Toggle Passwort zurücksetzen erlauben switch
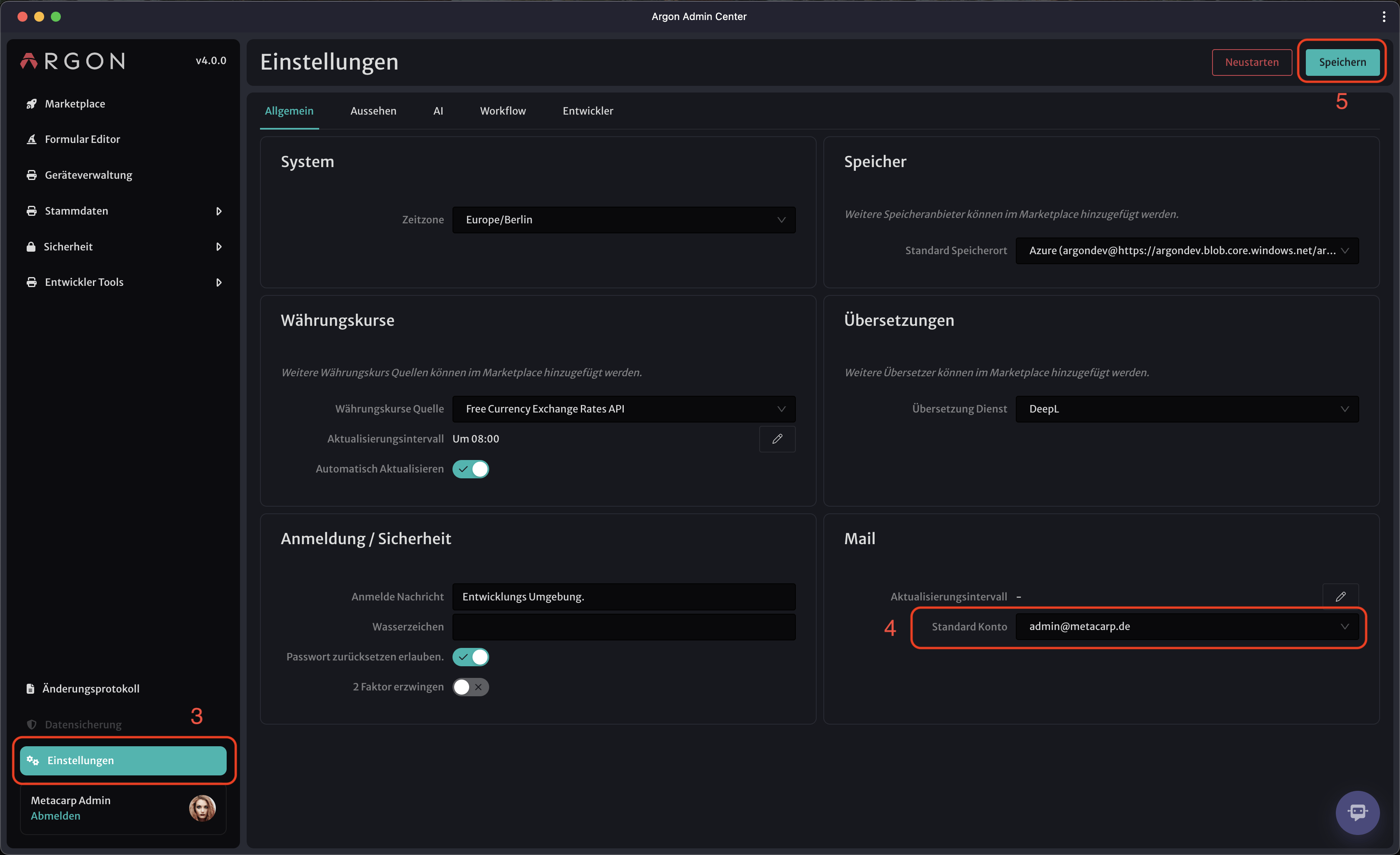 [x=470, y=657]
